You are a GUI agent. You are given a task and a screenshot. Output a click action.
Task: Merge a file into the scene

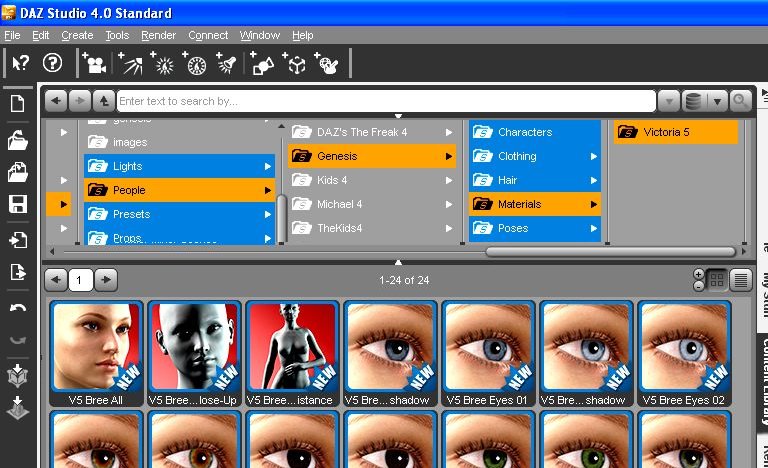[x=18, y=172]
